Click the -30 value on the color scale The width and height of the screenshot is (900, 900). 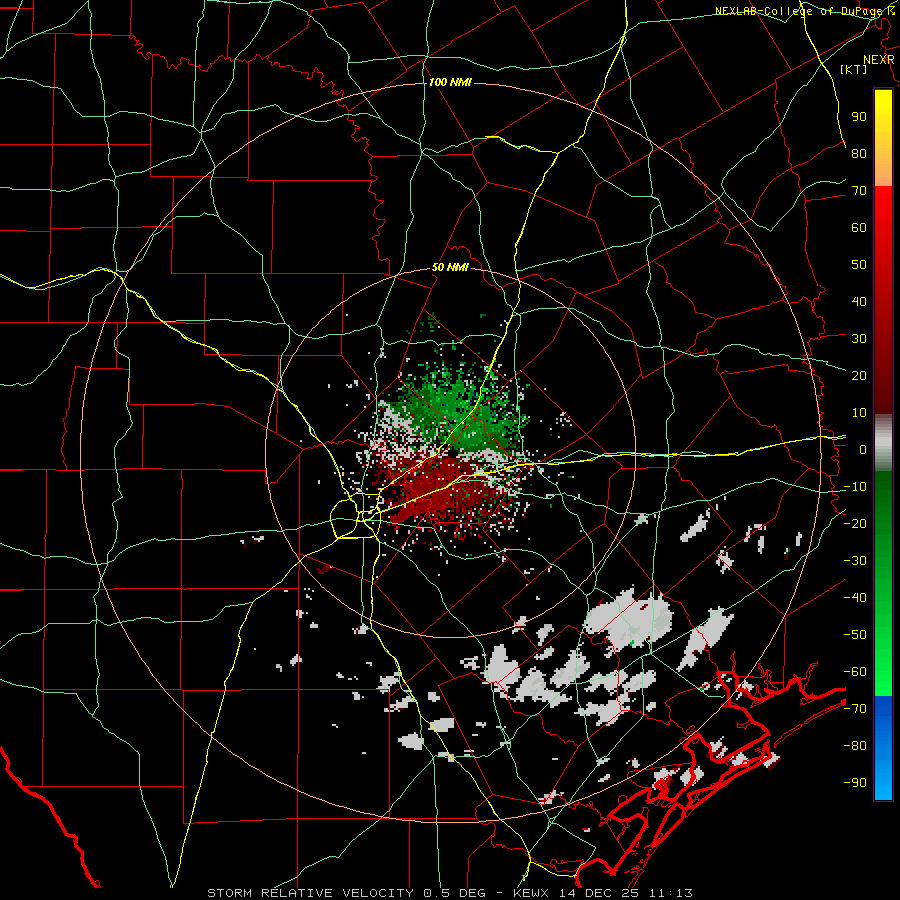coord(855,561)
